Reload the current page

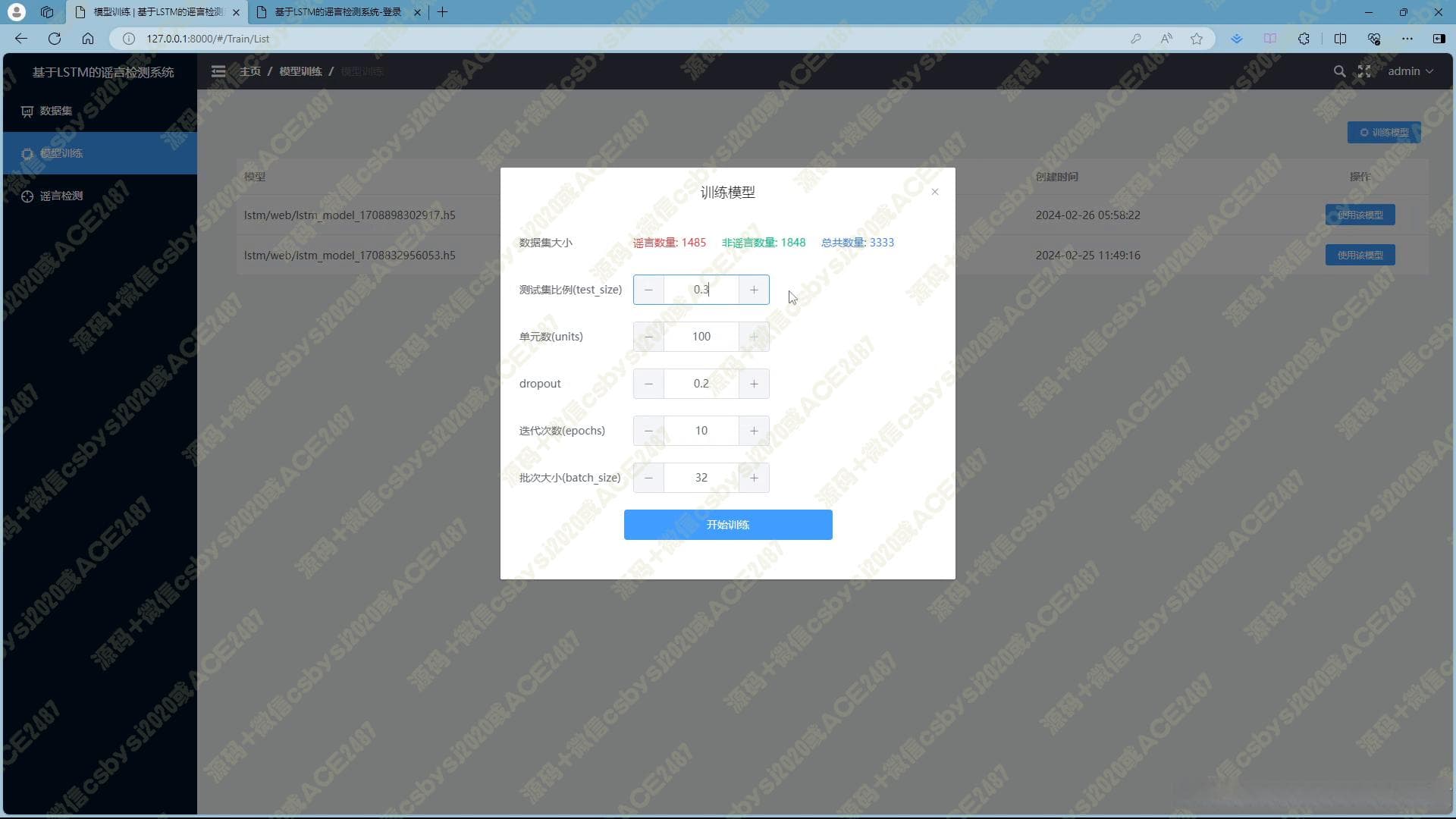click(55, 39)
